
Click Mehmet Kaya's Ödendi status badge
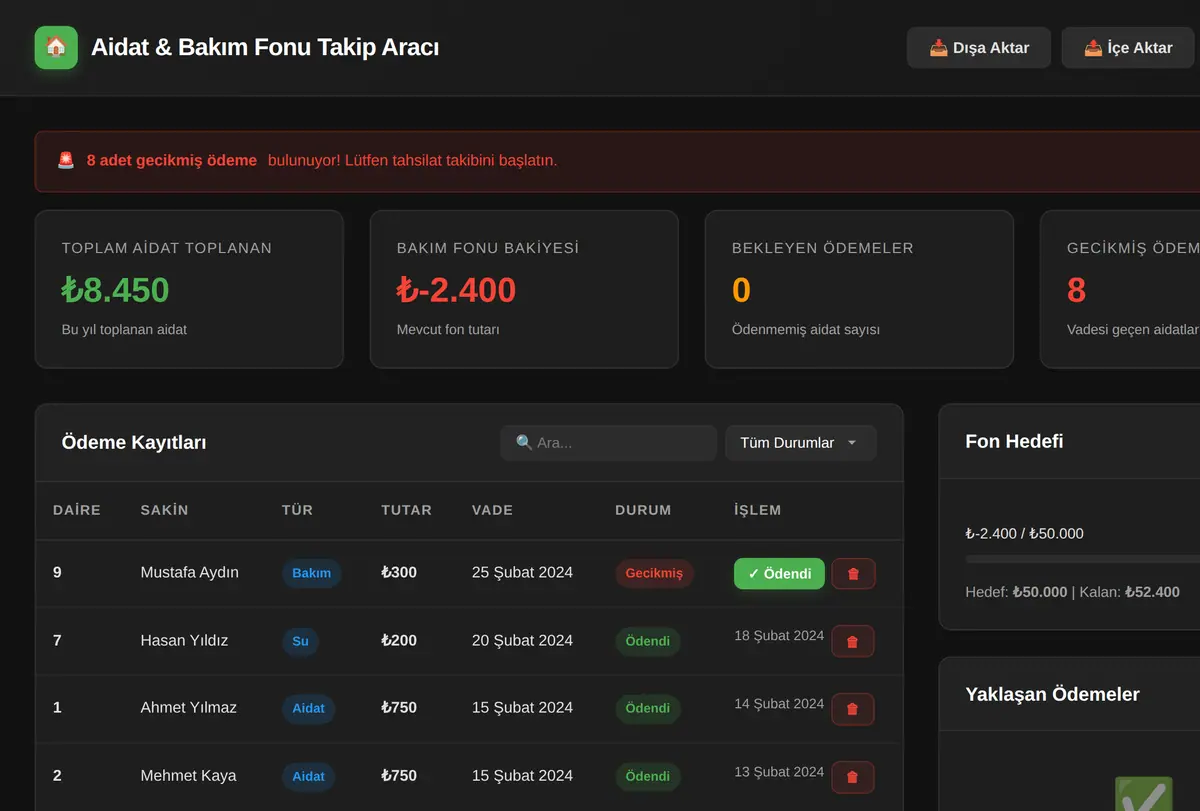pyautogui.click(x=647, y=776)
